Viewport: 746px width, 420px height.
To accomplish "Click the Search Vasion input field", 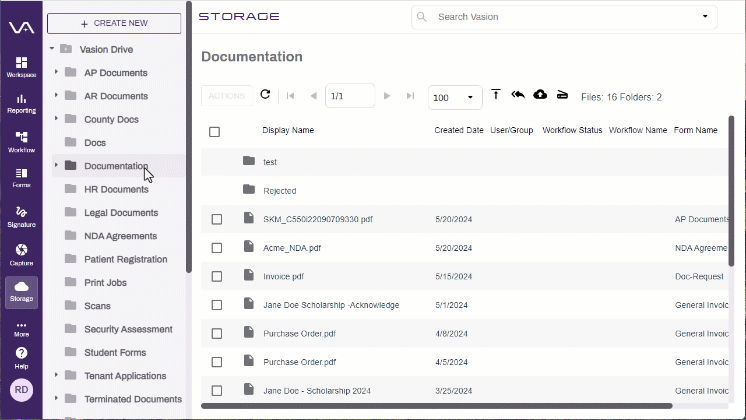I will (x=564, y=17).
